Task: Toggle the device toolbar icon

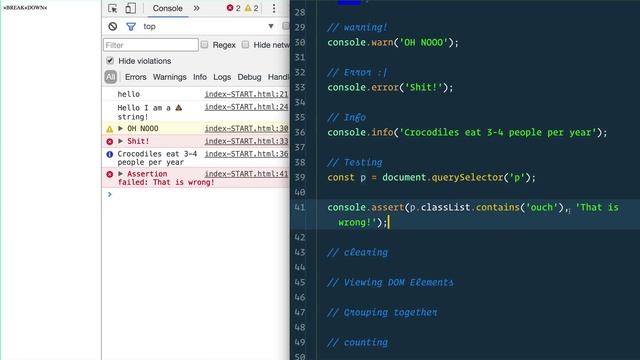Action: coord(130,8)
